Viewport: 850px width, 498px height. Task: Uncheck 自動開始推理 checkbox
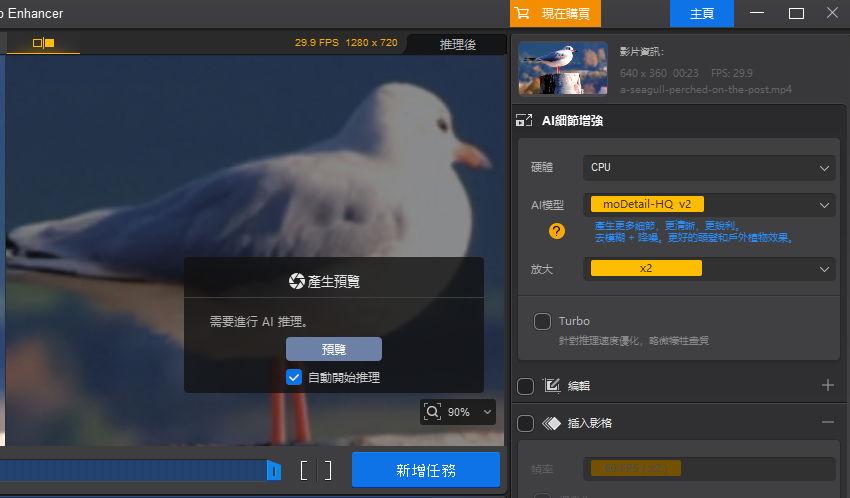point(294,377)
